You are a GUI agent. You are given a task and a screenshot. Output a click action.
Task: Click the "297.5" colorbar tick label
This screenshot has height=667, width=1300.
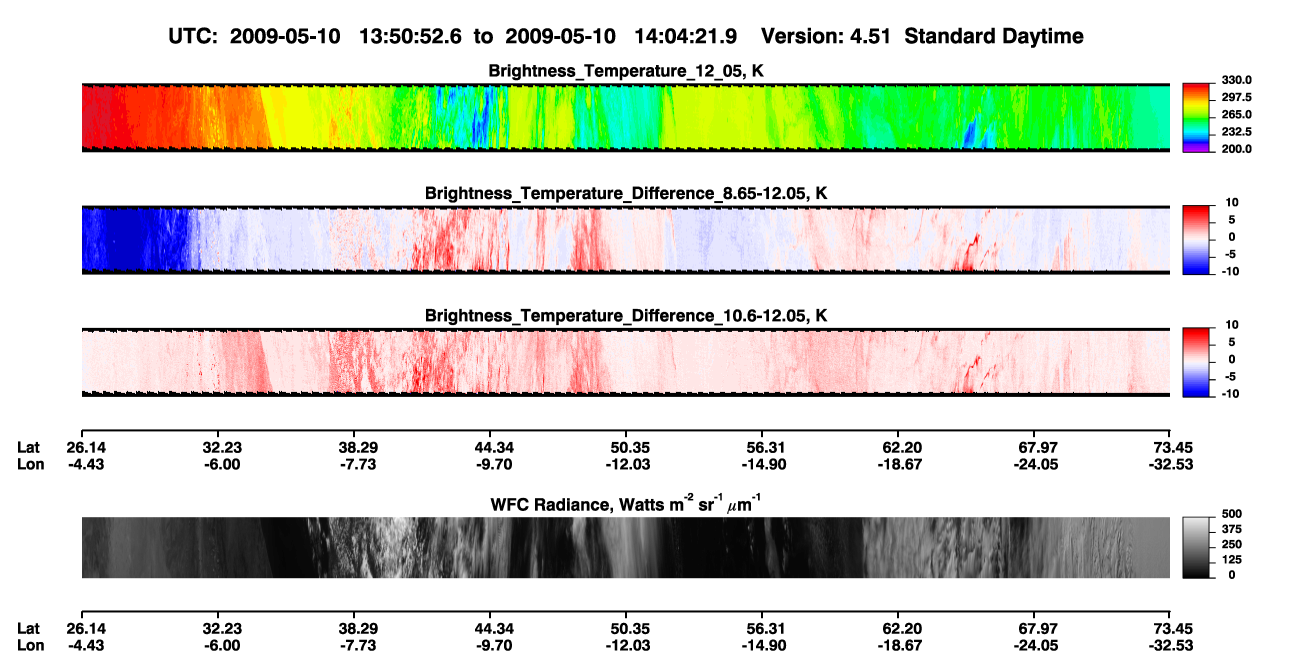tap(1236, 97)
